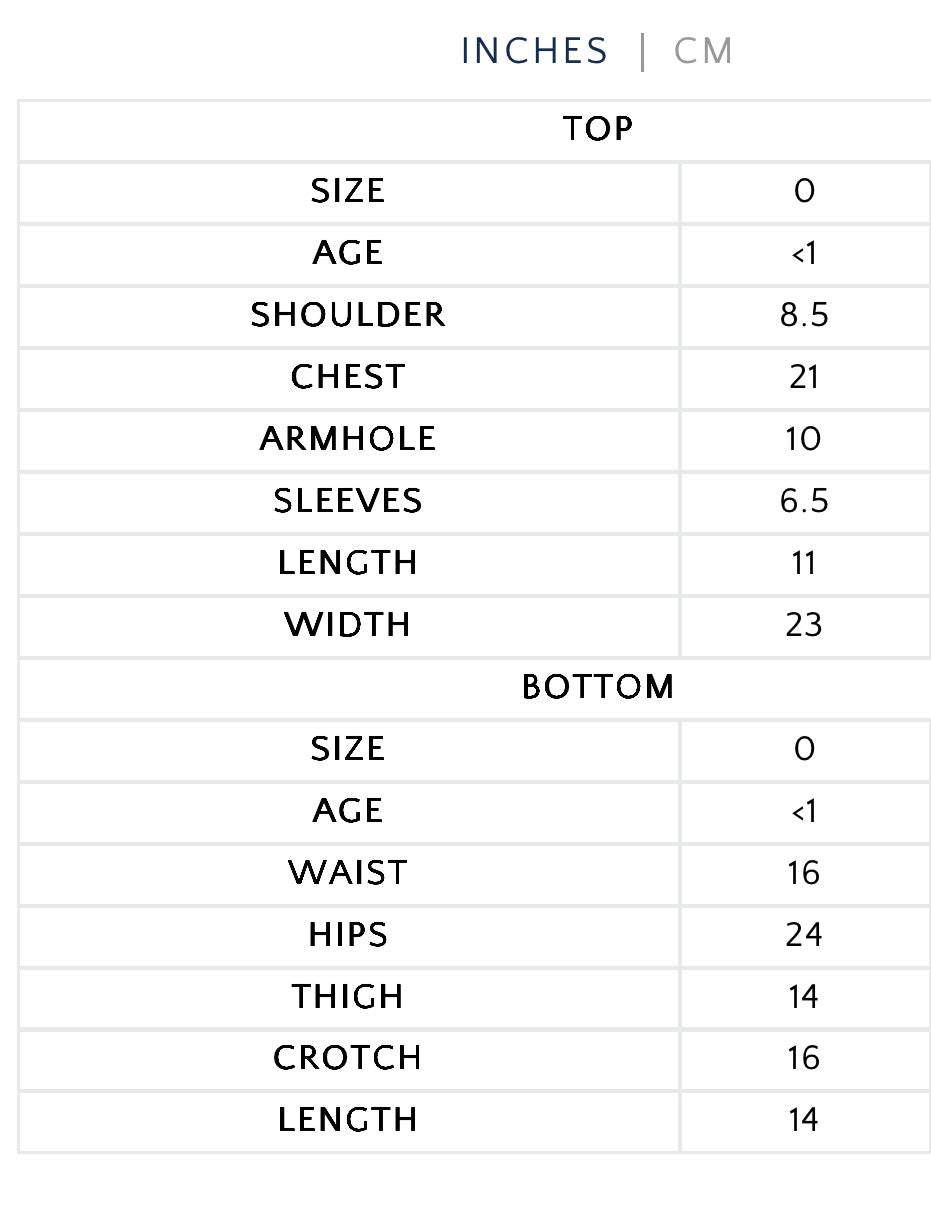This screenshot has height=1223, width=931.
Task: Select the SLEEVES row label
Action: tap(348, 501)
